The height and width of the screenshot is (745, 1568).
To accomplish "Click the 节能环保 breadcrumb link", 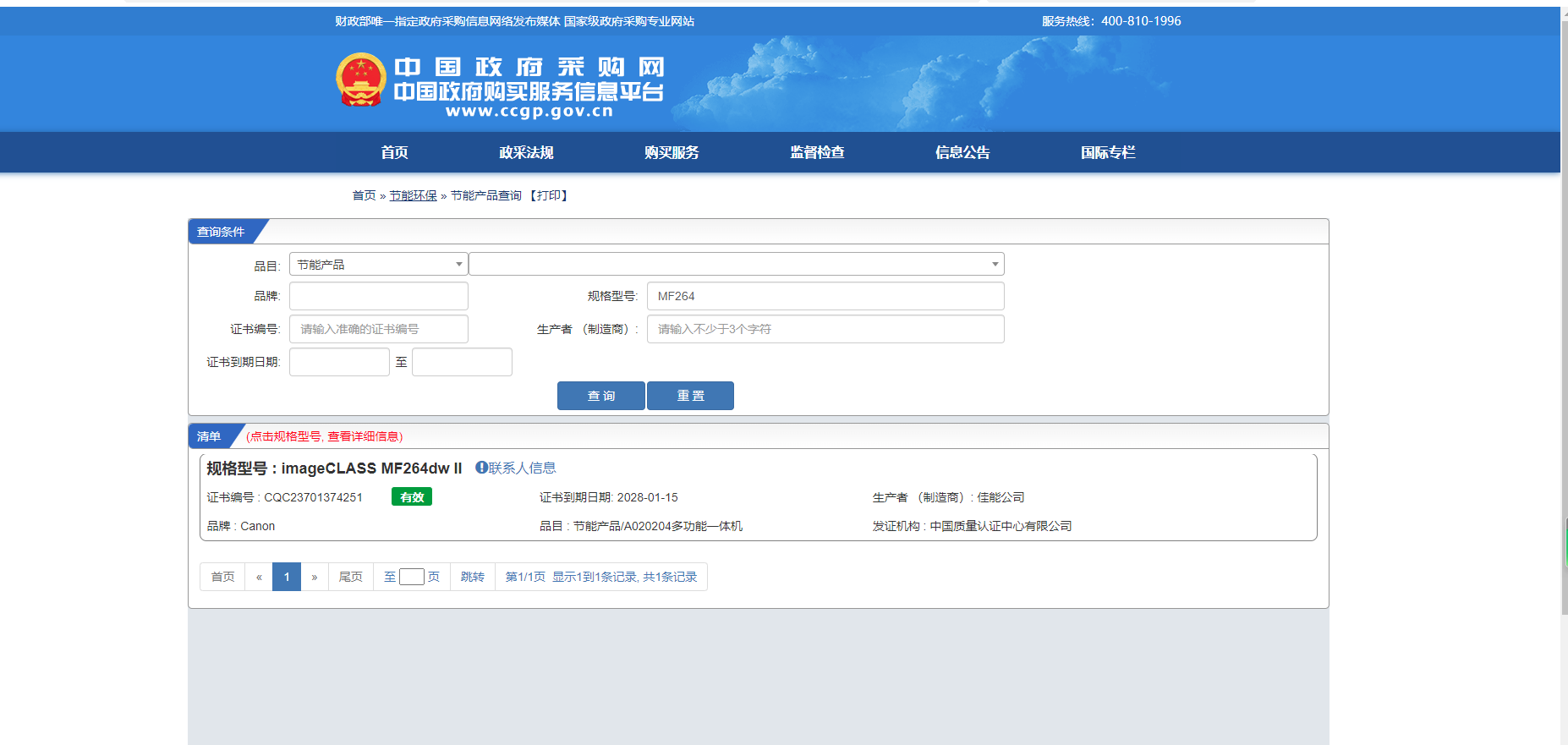I will pyautogui.click(x=413, y=195).
